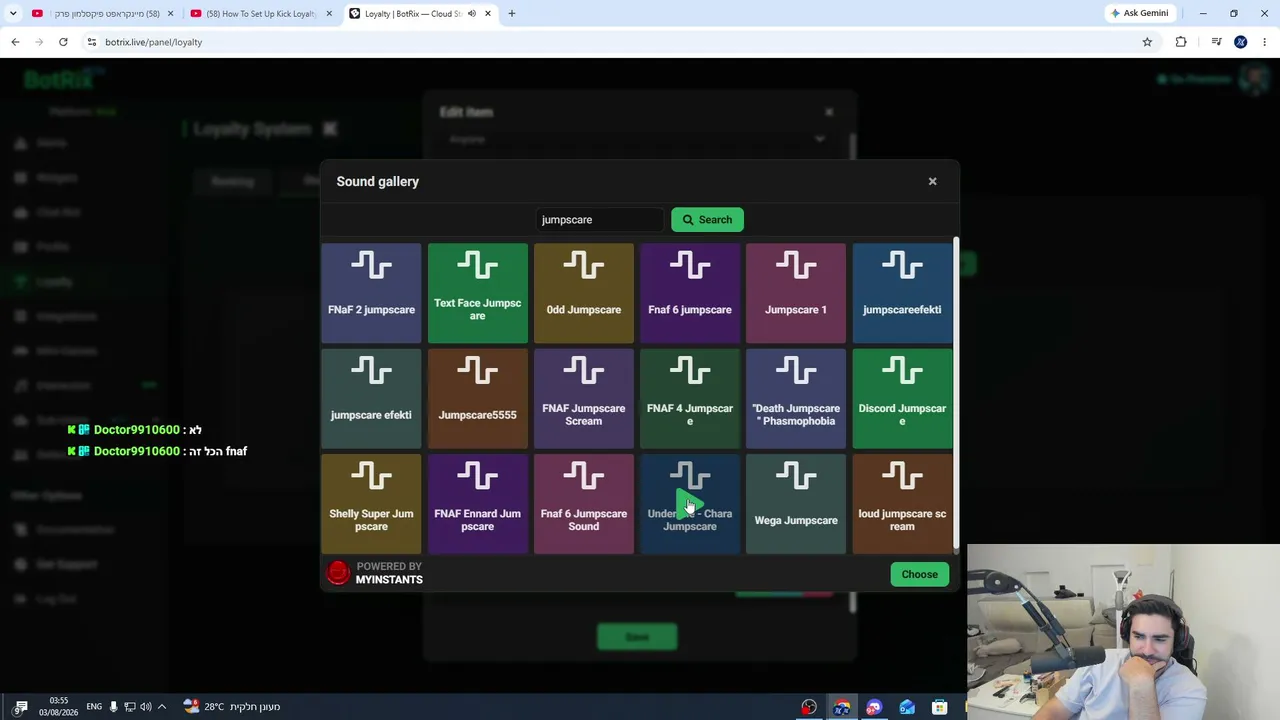Click the sound search field containing "jumpscare"
This screenshot has width=1280, height=720.
(x=599, y=220)
